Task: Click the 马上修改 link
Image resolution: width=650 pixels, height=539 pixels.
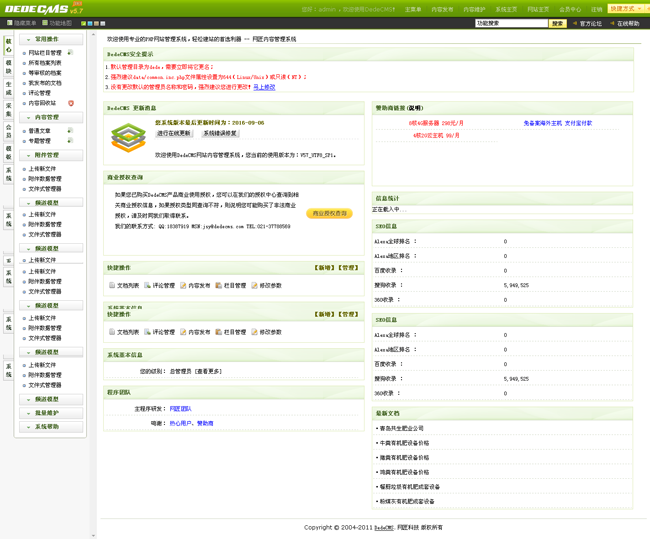Action: 264,87
